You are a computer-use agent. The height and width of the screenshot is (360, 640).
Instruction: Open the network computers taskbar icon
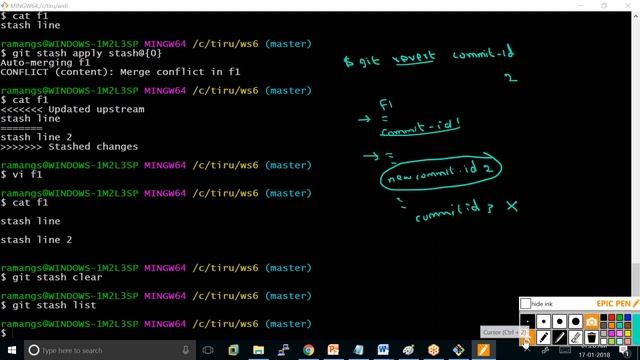[x=284, y=350]
